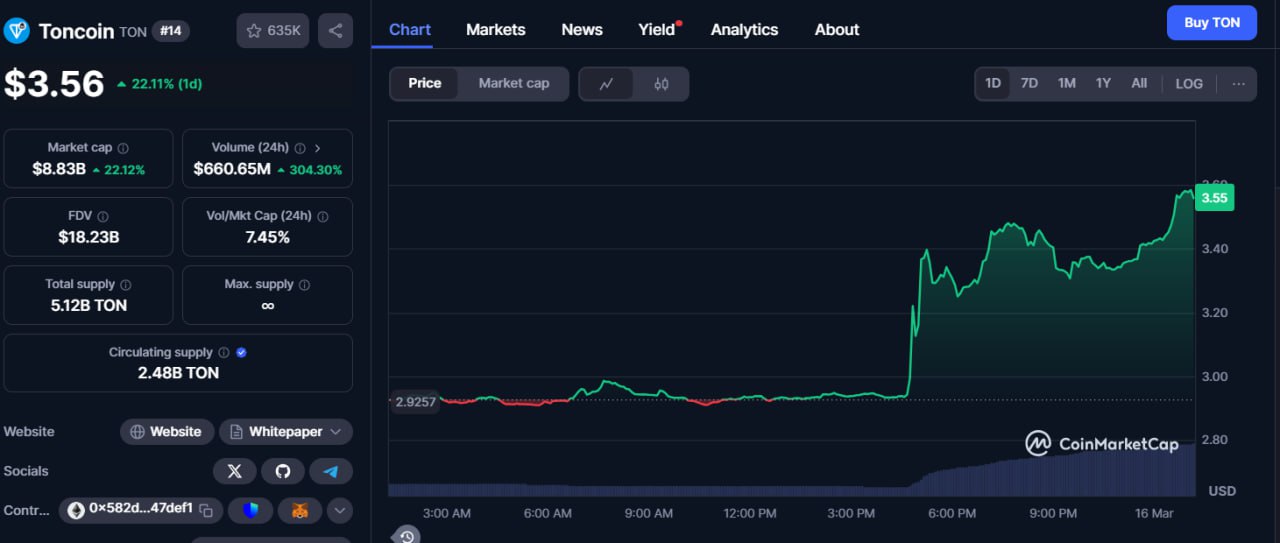The width and height of the screenshot is (1280, 543).
Task: Open the Website link button
Action: click(x=167, y=432)
